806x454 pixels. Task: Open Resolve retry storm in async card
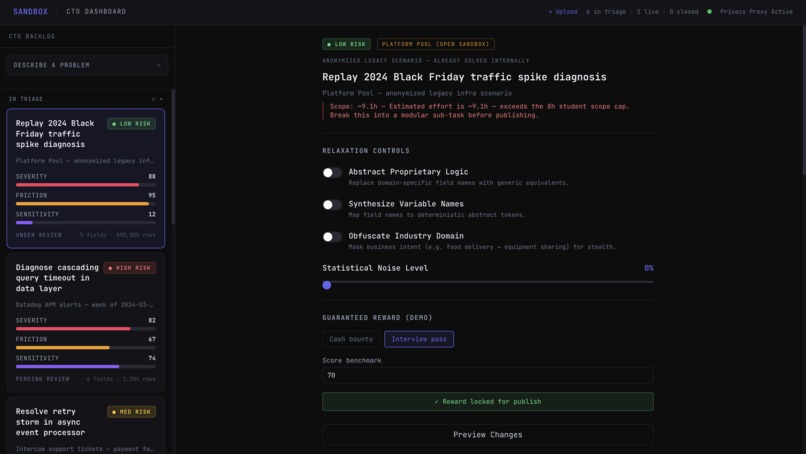(86, 426)
